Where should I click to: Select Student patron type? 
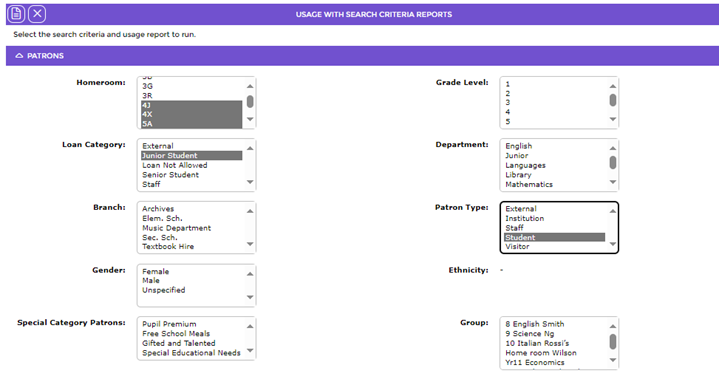[554, 237]
